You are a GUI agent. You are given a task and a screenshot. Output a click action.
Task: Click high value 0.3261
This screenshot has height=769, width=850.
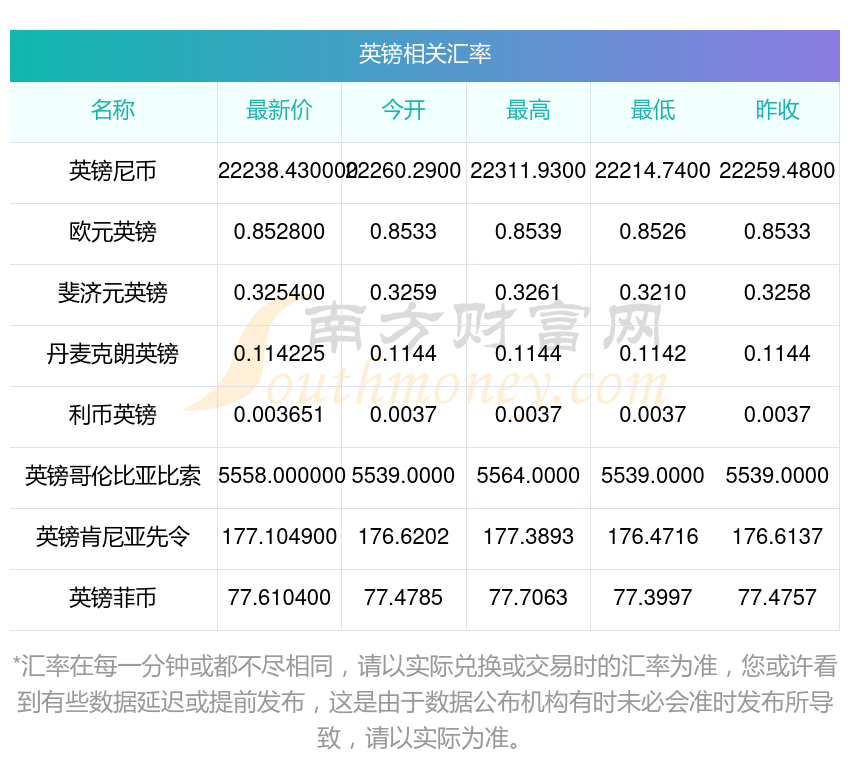(x=528, y=293)
